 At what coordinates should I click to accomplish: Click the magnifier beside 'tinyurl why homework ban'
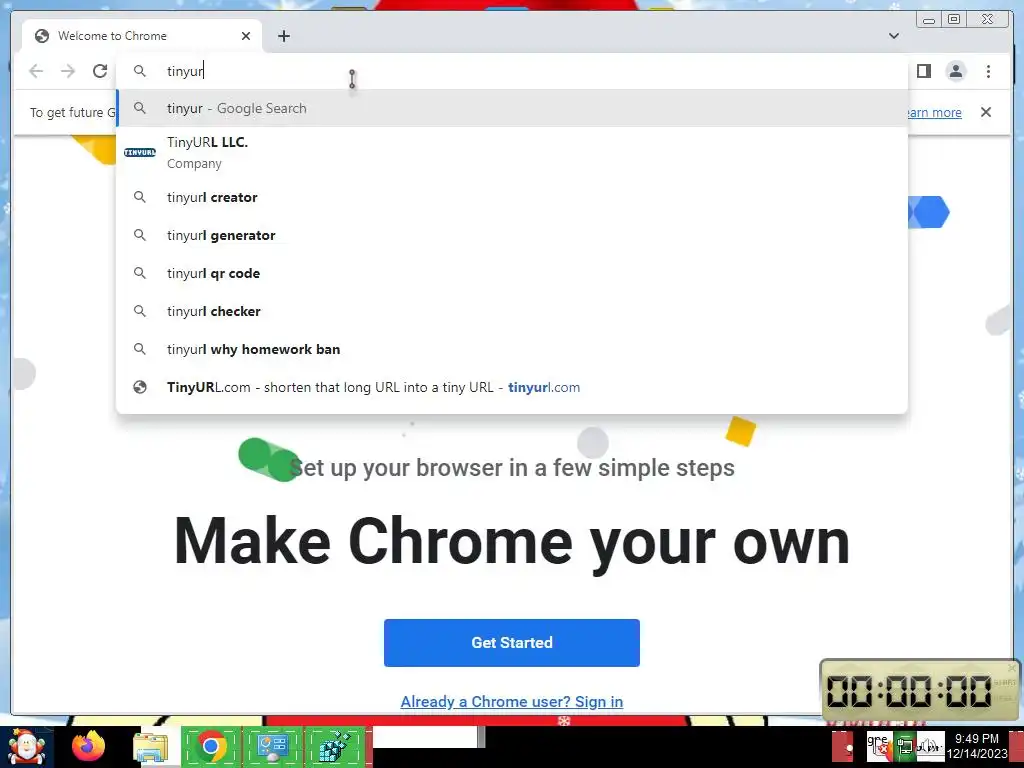140,349
